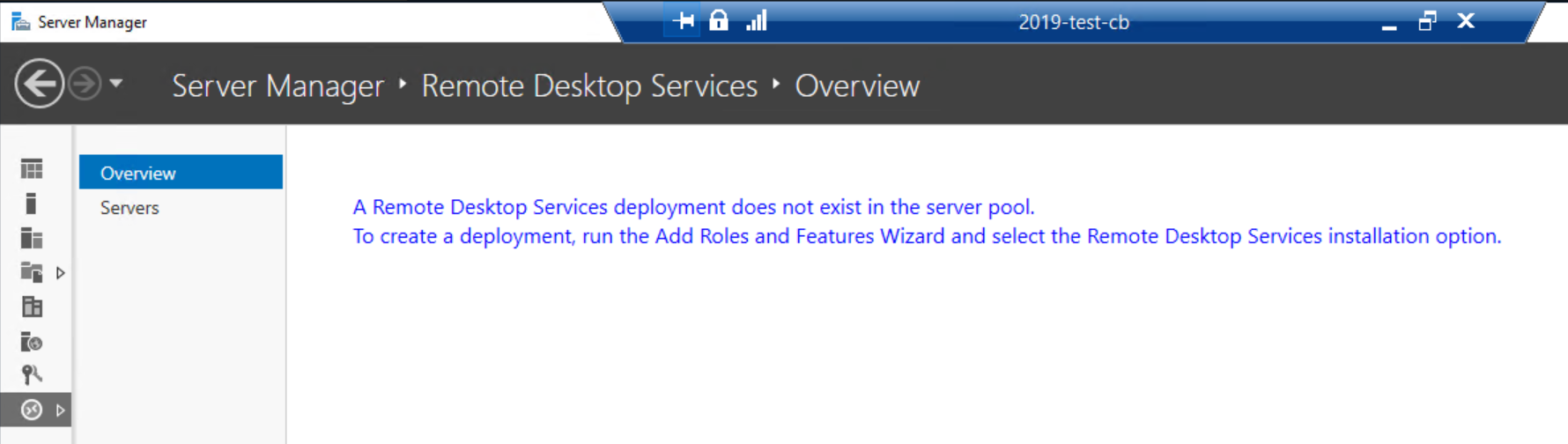Select the Remote Desktop Services sidebar icon
The image size is (1568, 444).
pos(32,410)
